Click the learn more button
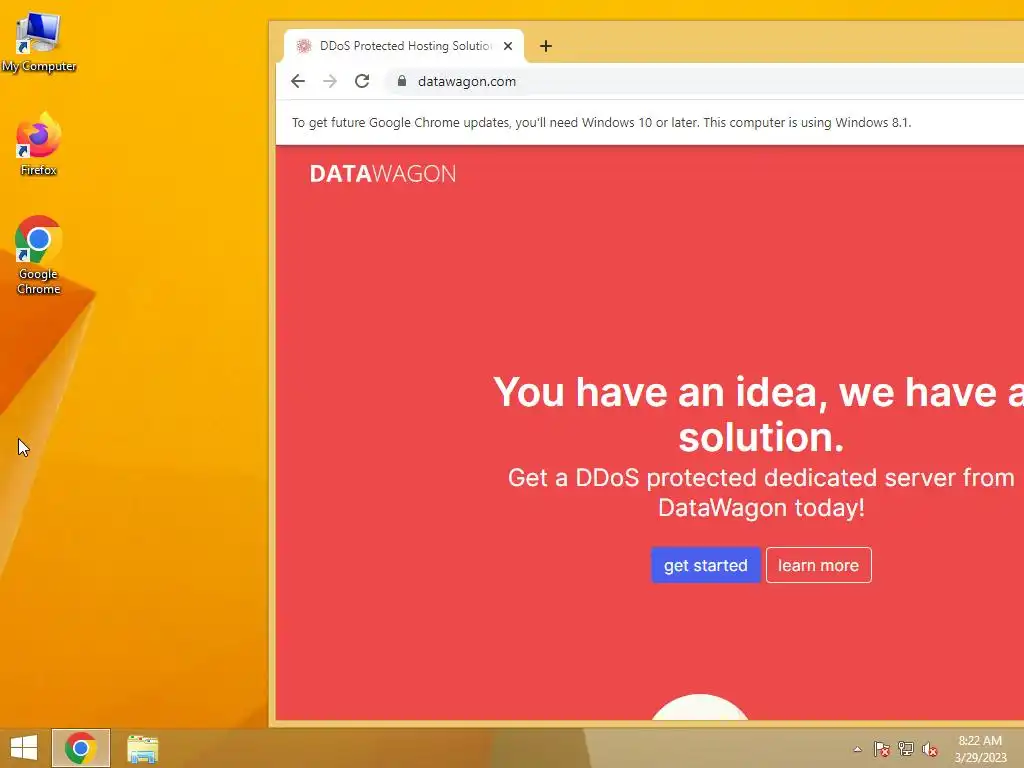1024x768 pixels. coord(818,565)
